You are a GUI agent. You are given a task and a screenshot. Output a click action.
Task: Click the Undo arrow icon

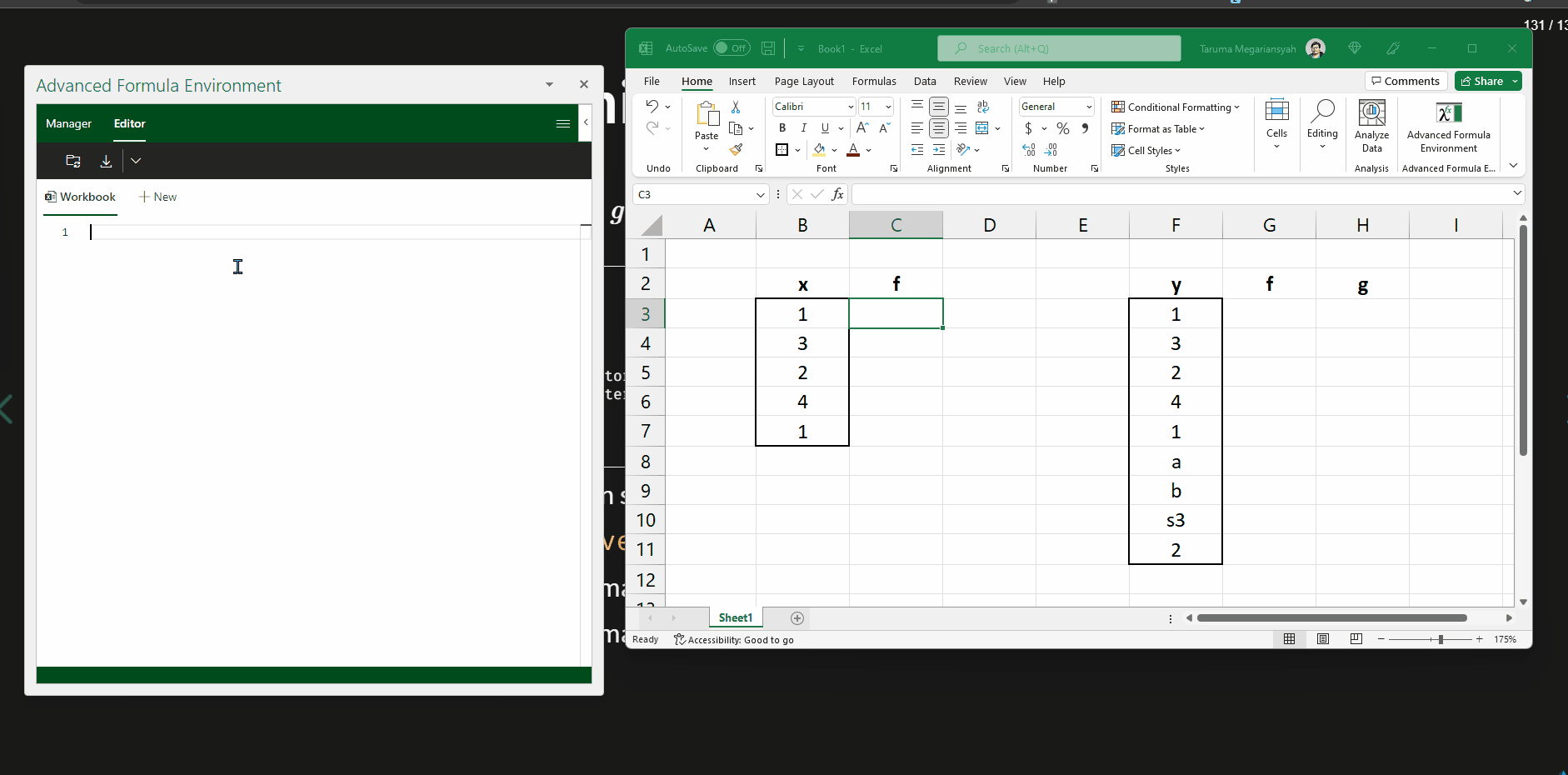coord(652,106)
